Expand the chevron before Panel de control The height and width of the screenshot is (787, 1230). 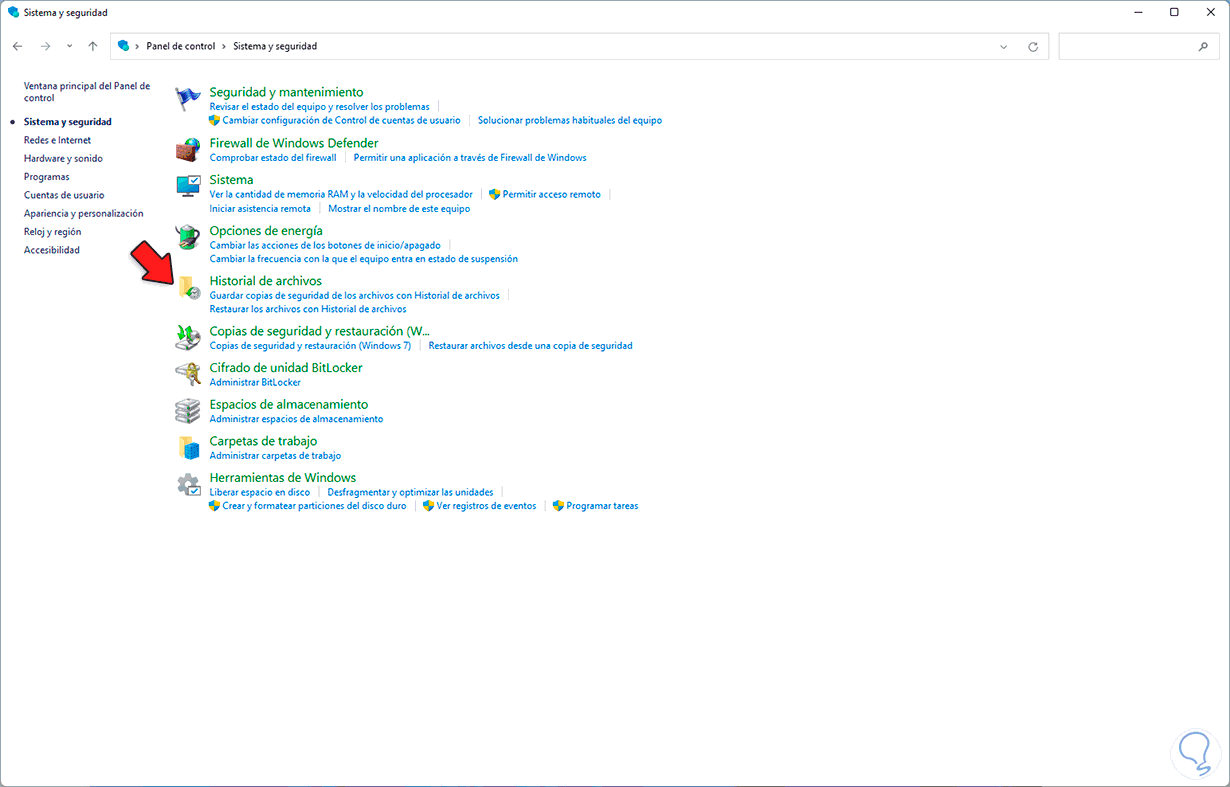(138, 46)
